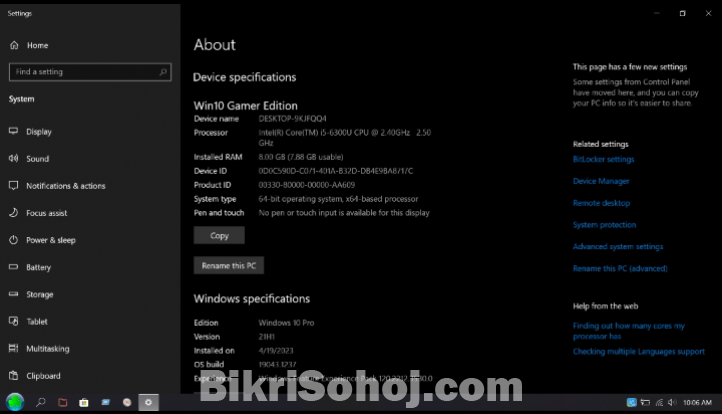
Task: Click the Clipboard icon in the sidebar
Action: coord(13,375)
